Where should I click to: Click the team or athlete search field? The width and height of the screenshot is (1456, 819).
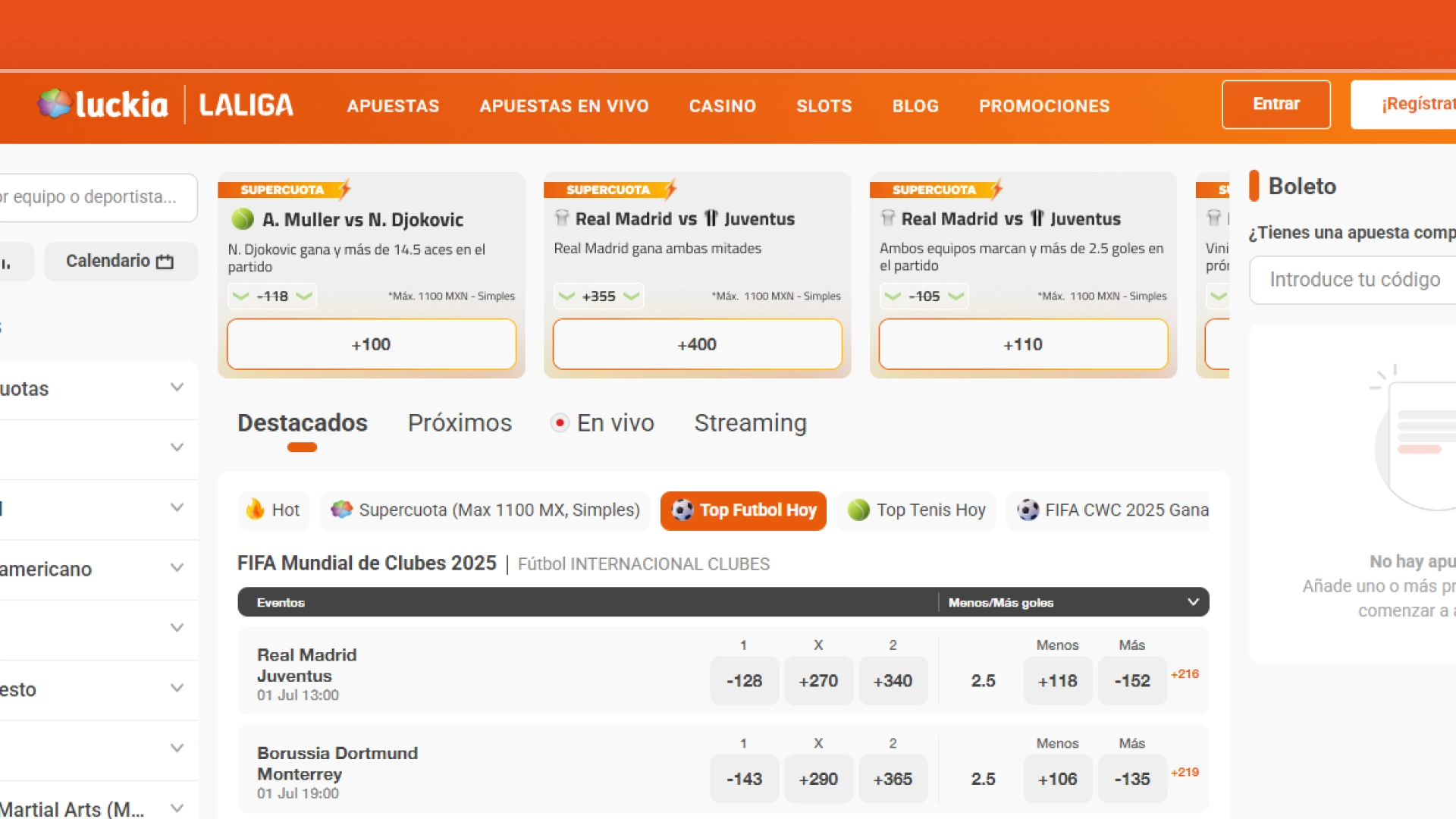[98, 197]
